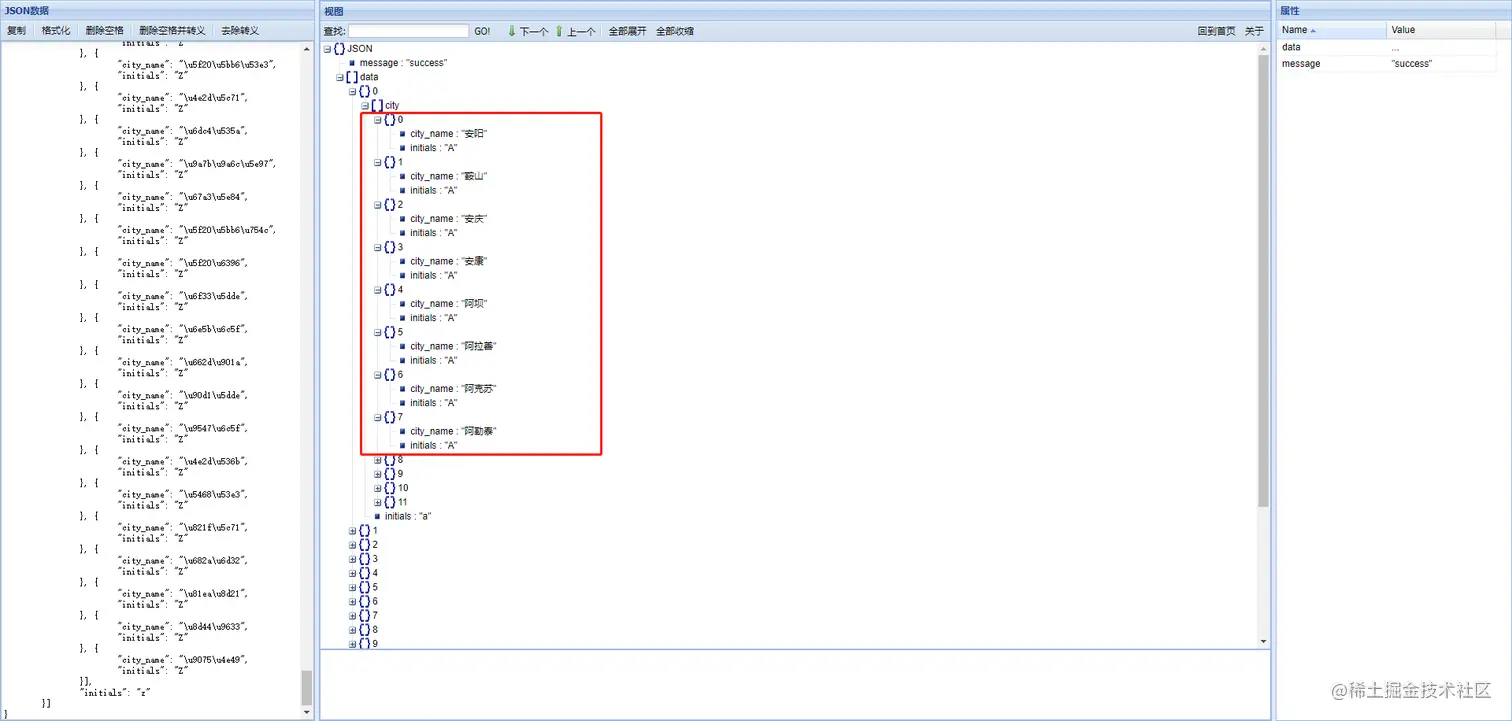1512x721 pixels.
Task: Select tree node city_name : "安阳"
Action: click(448, 134)
